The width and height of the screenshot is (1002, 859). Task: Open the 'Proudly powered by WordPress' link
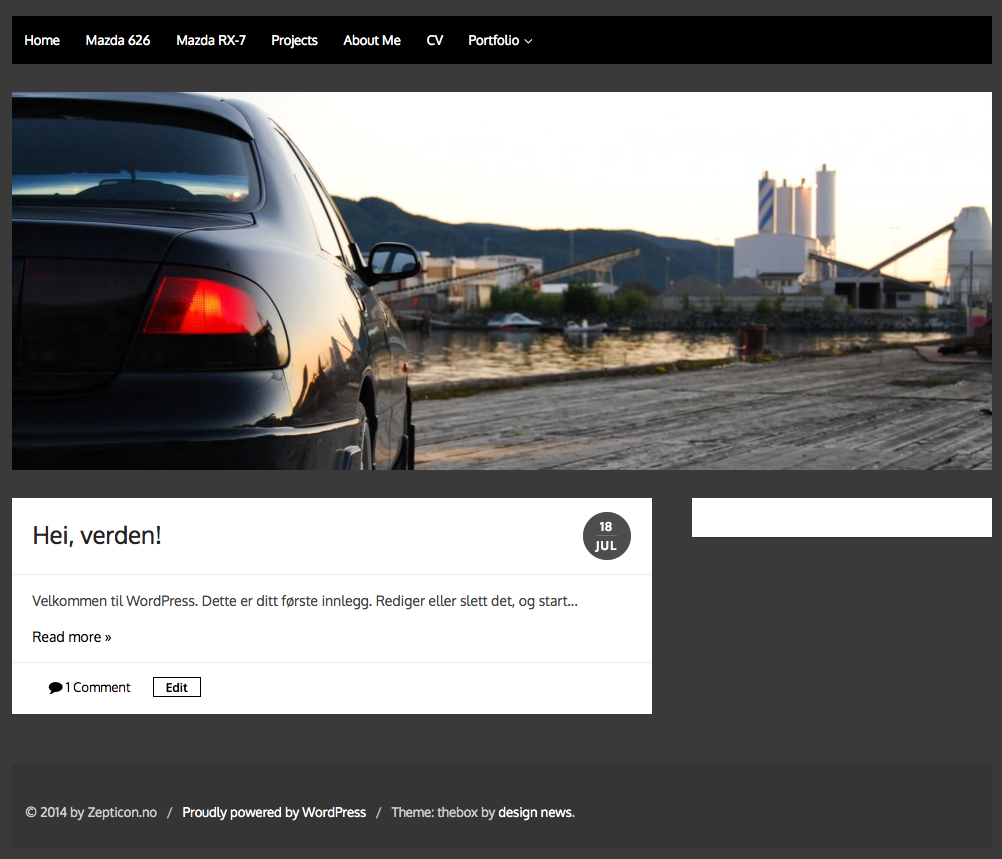point(274,812)
